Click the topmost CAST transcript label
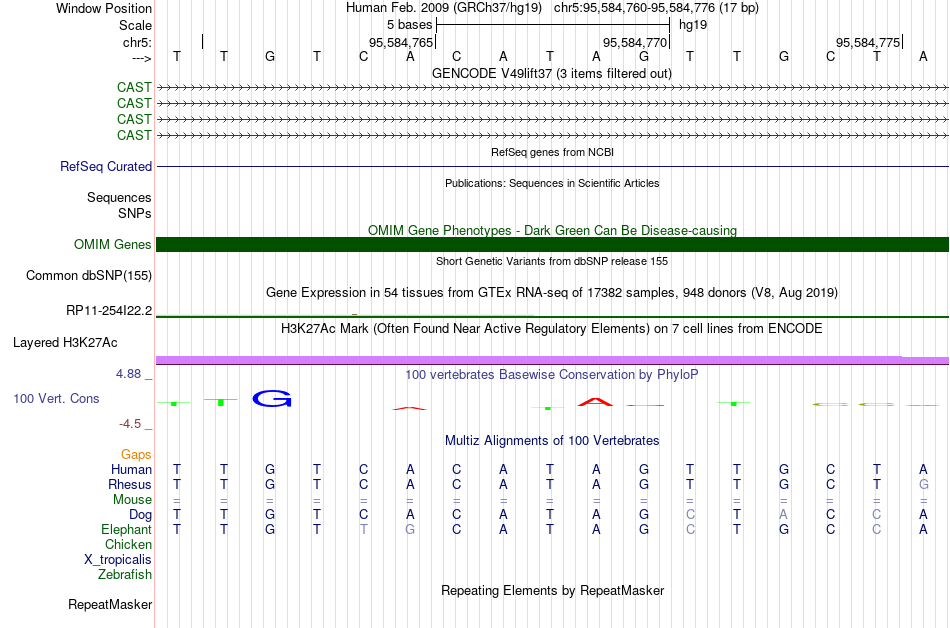Viewport: 950px width, 628px height. [134, 87]
